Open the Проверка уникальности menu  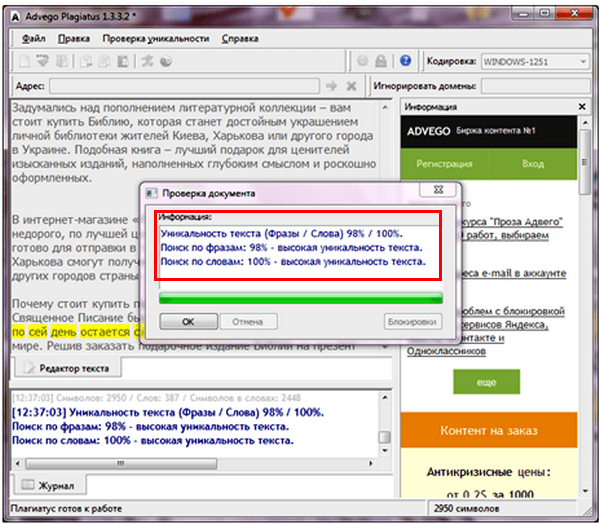point(156,39)
